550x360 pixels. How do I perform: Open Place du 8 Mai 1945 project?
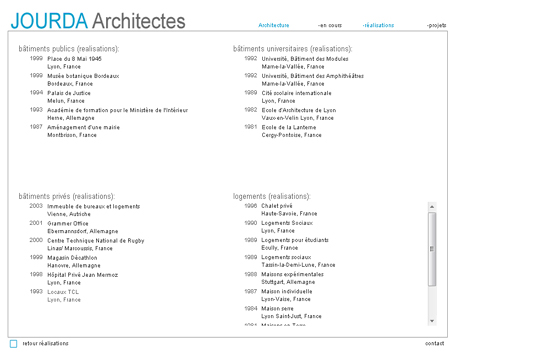click(x=74, y=59)
